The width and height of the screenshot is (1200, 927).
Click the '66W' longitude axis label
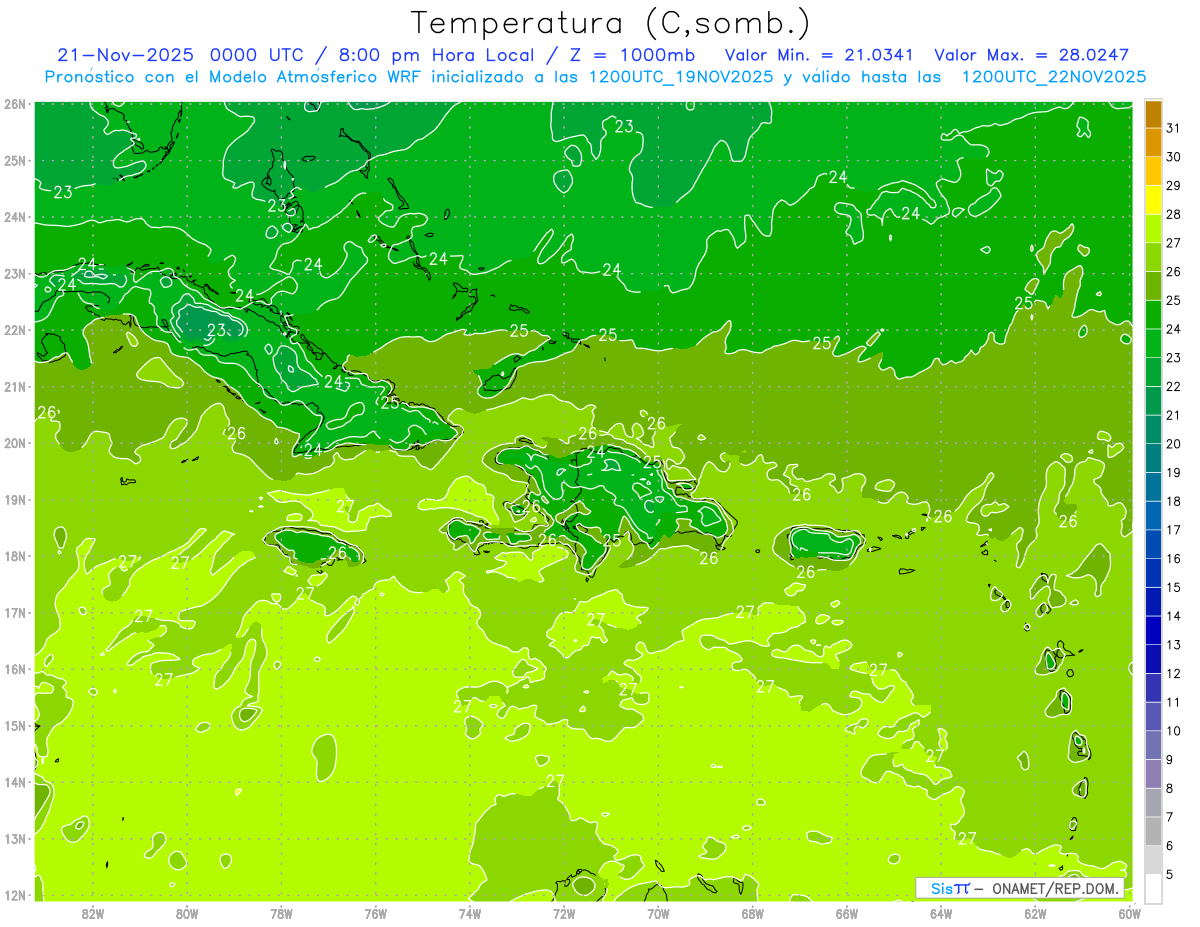[x=847, y=913]
